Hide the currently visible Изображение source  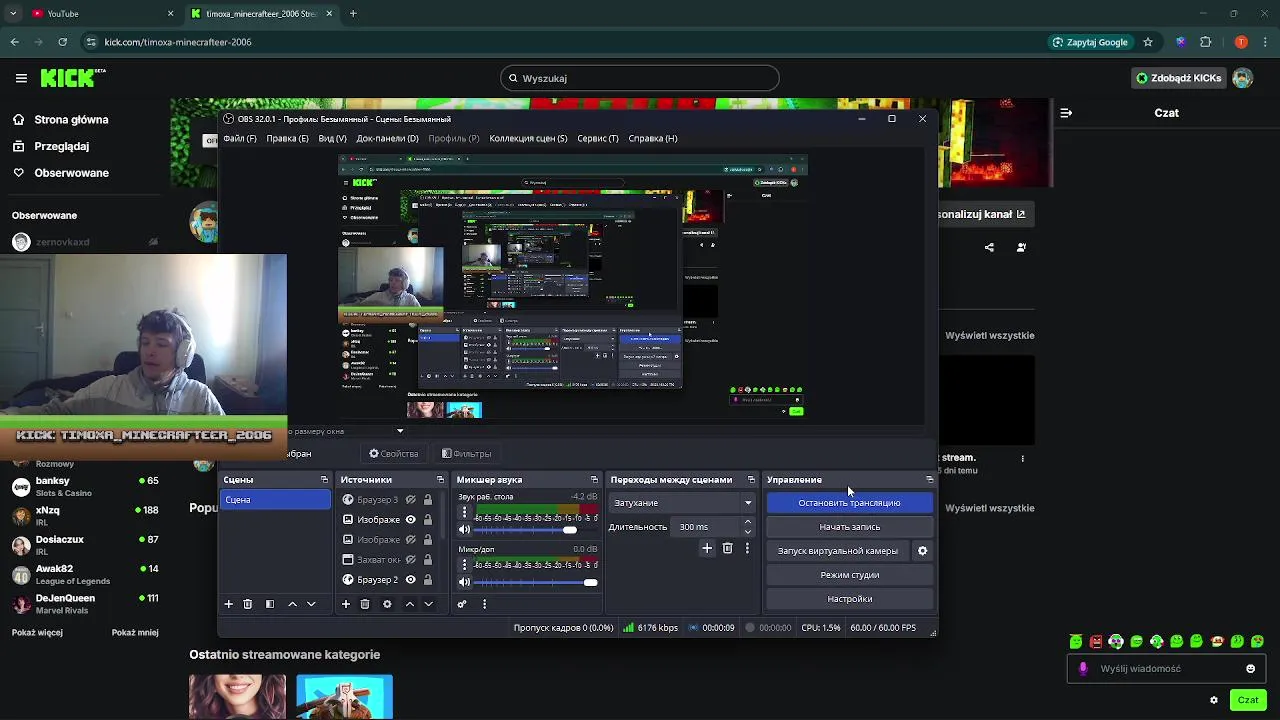[410, 520]
